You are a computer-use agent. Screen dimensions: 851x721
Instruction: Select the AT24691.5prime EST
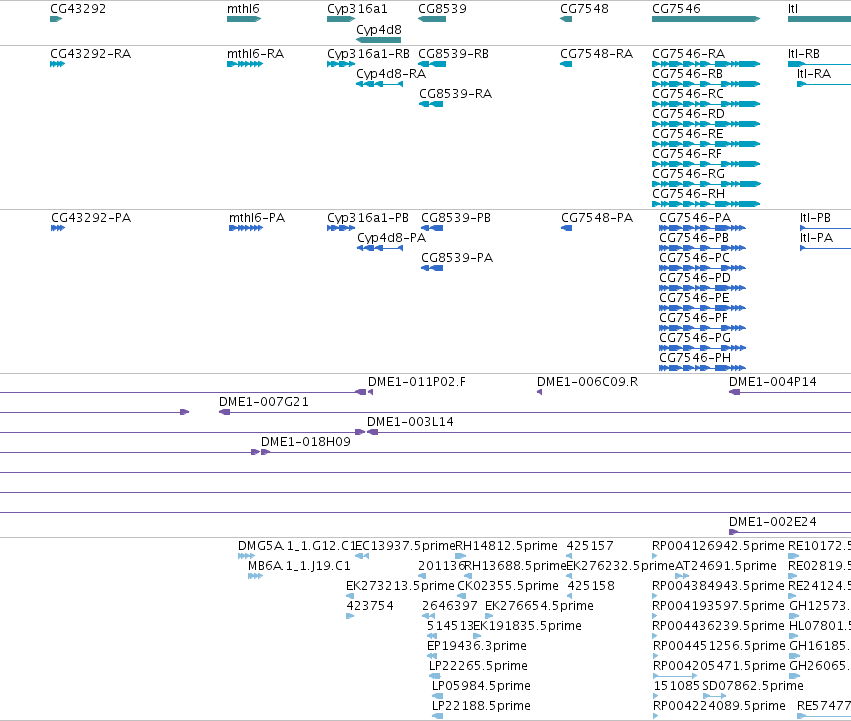[682, 576]
